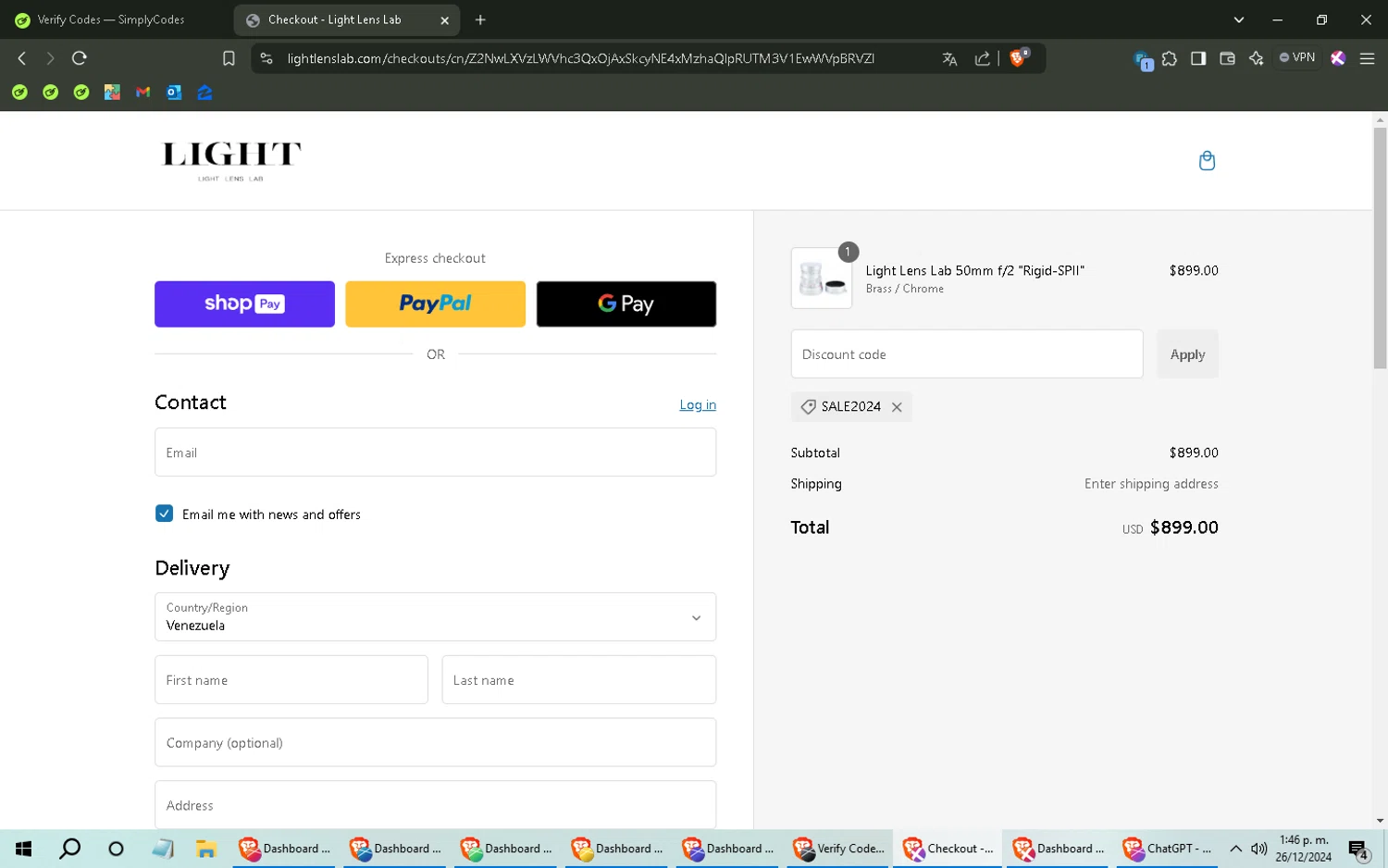The width and height of the screenshot is (1388, 868).
Task: Expand the Country/Region dropdown
Action: coord(435,617)
